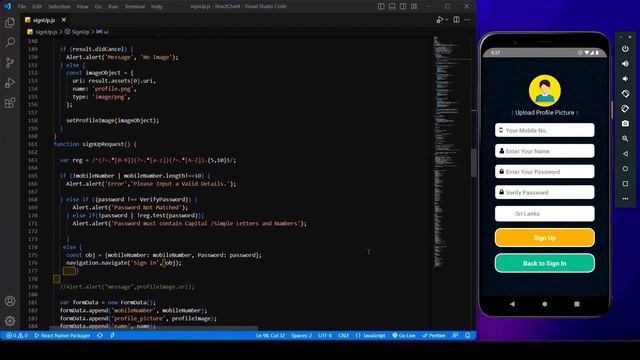The height and width of the screenshot is (360, 640).
Task: Open Edit menu
Action: coord(37,7)
